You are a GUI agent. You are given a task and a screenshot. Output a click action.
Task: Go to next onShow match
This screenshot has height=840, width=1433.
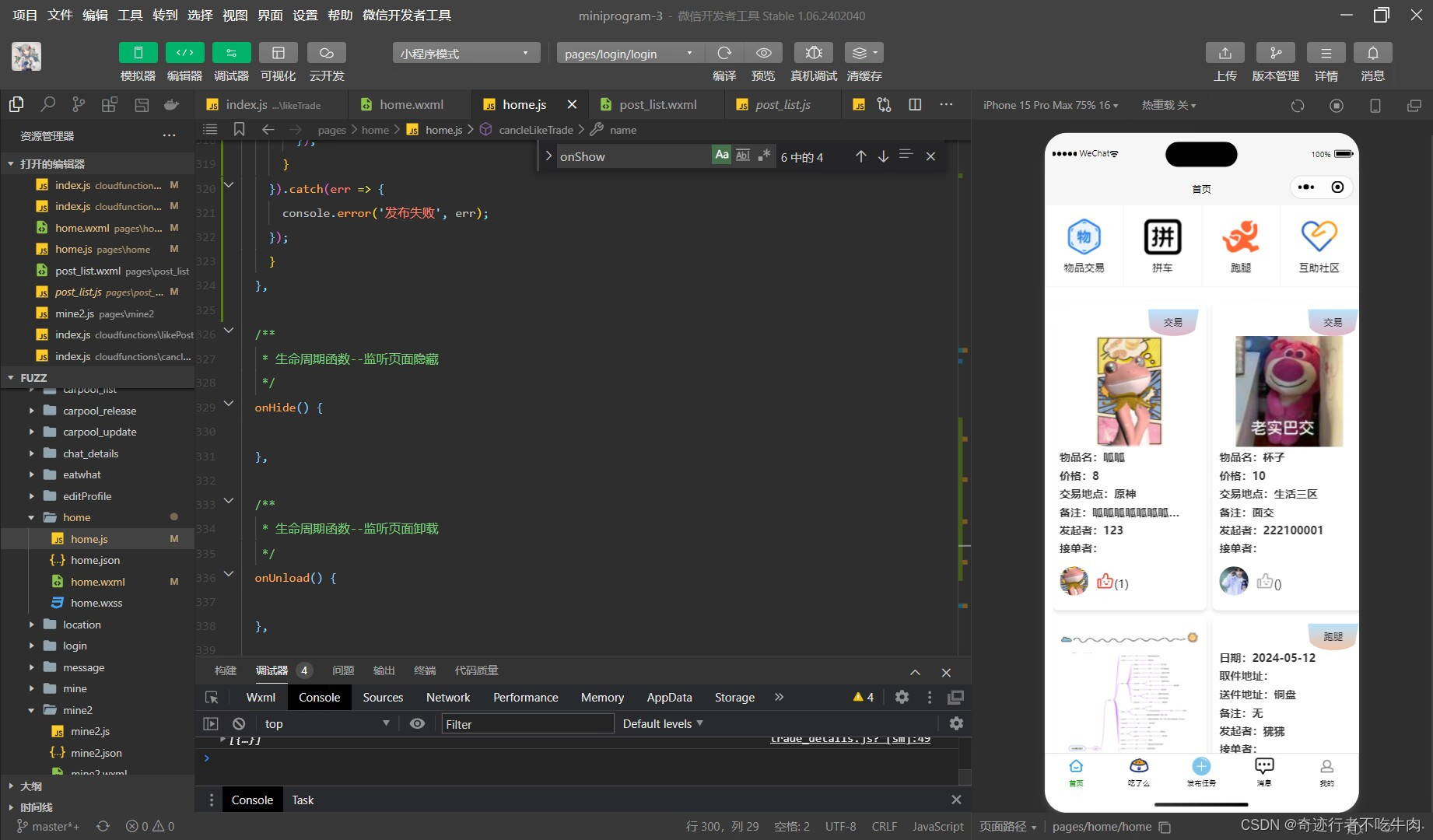tap(883, 156)
